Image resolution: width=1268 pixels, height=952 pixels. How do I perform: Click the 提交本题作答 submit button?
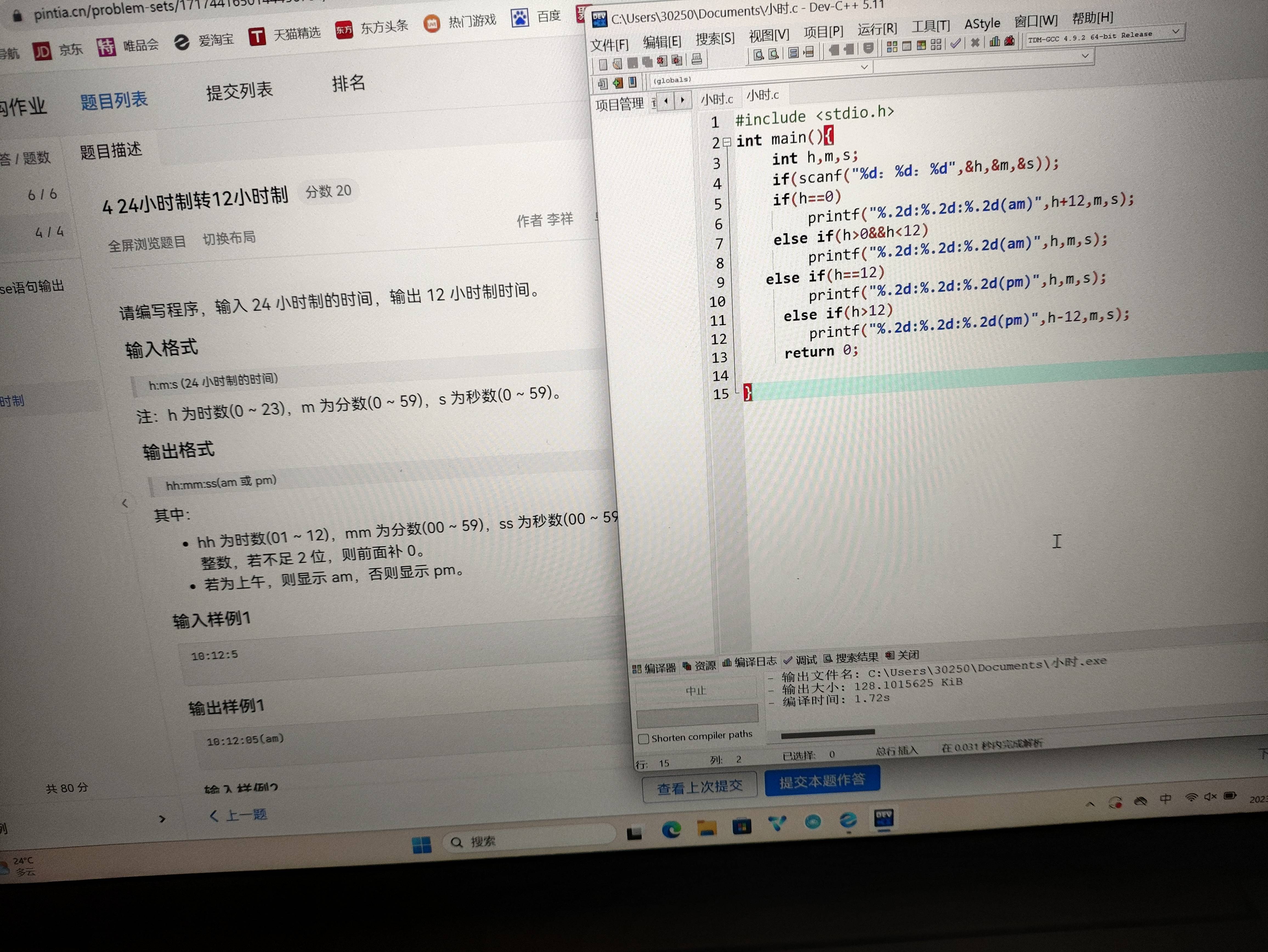click(822, 781)
